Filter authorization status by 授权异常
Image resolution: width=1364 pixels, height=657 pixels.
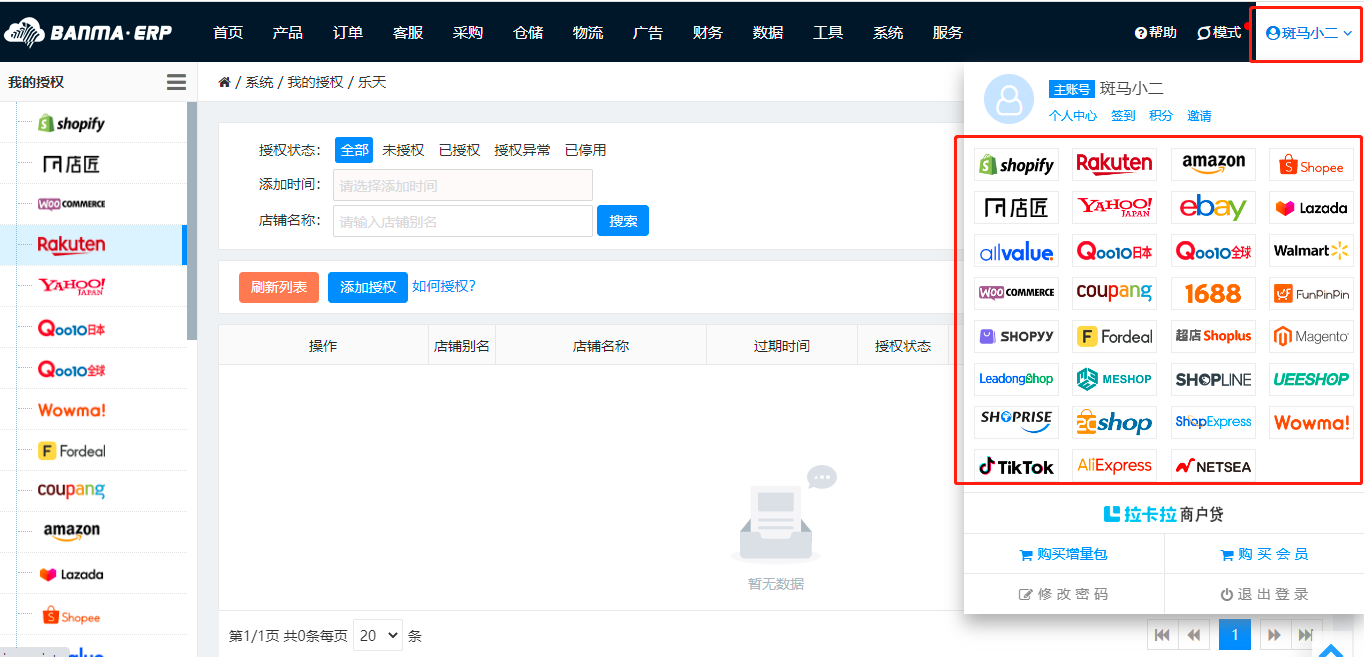click(522, 150)
